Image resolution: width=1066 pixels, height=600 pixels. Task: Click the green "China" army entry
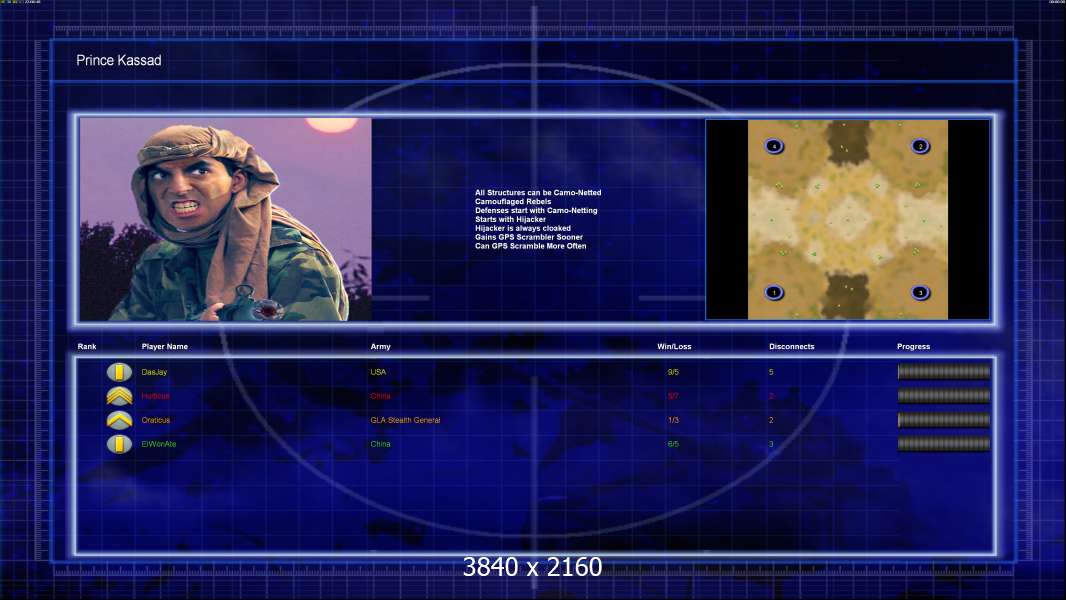pyautogui.click(x=381, y=444)
